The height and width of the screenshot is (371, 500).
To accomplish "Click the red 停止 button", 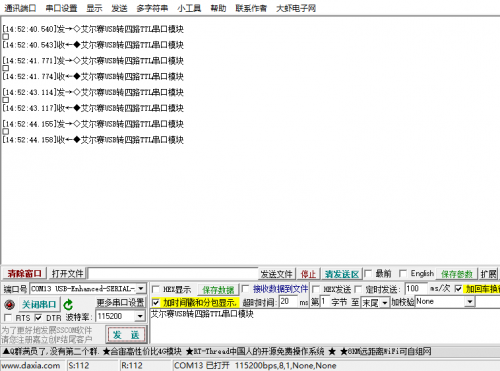I will click(308, 274).
